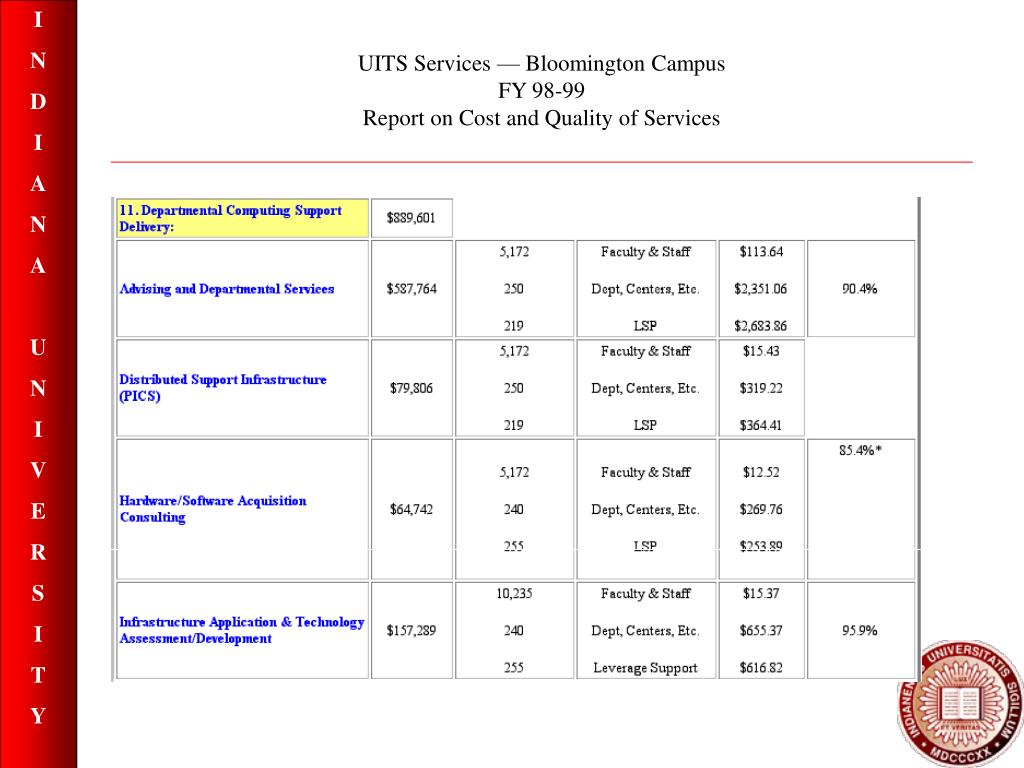Click the 85.4%* satisfaction value

tap(861, 450)
